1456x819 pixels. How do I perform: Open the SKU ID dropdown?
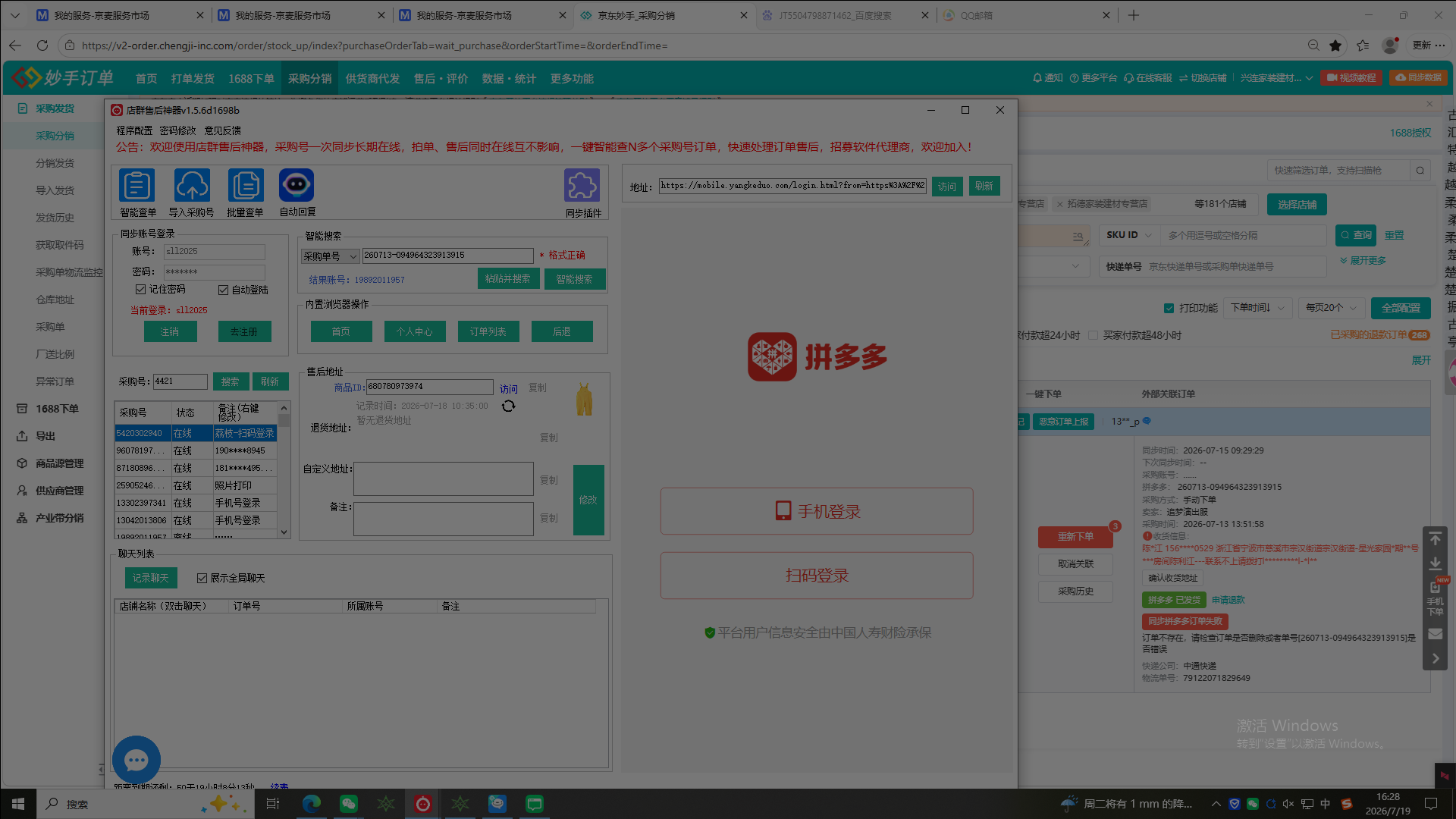coord(1129,235)
